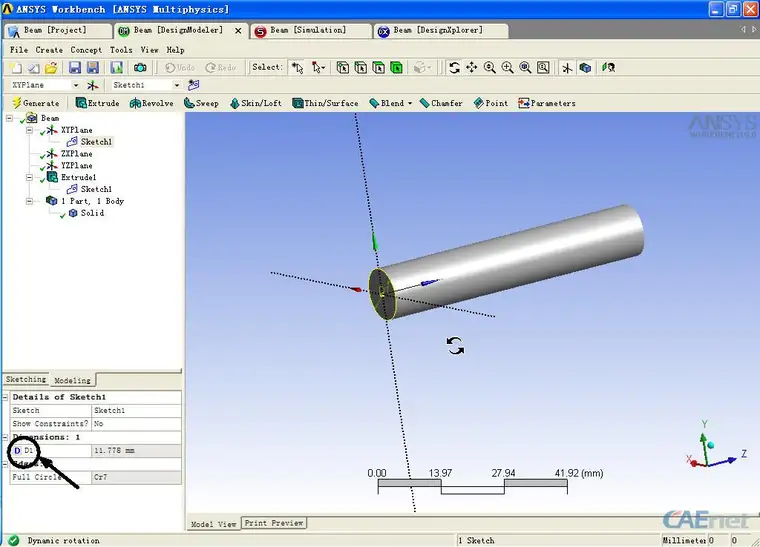The width and height of the screenshot is (760, 547).
Task: Switch to the Print Preview tab
Action: [274, 523]
